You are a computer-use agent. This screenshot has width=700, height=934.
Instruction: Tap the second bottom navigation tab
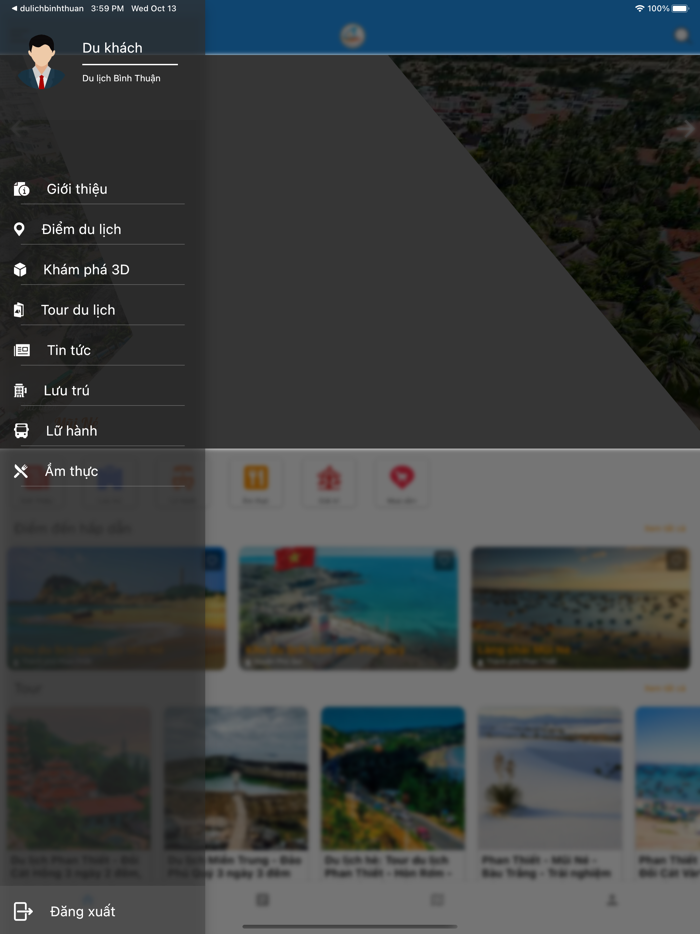262,900
